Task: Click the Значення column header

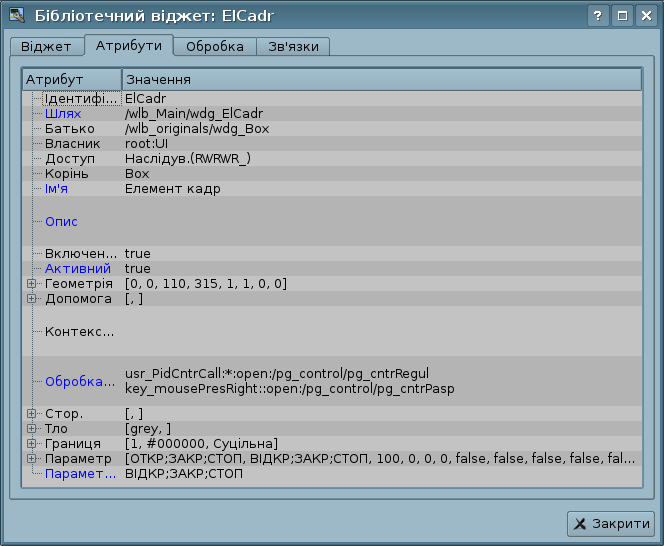Action: (x=380, y=79)
